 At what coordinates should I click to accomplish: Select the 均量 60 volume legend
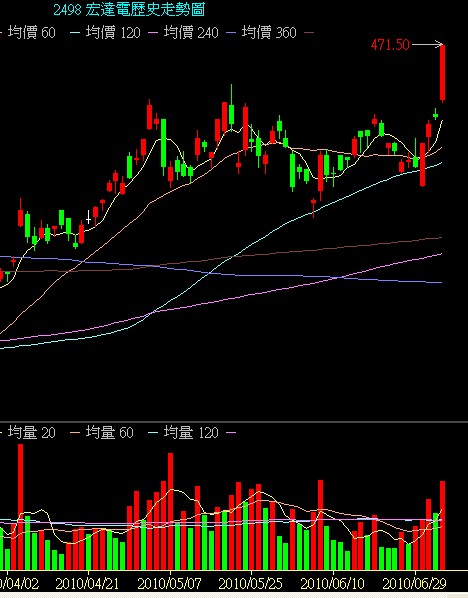point(109,432)
